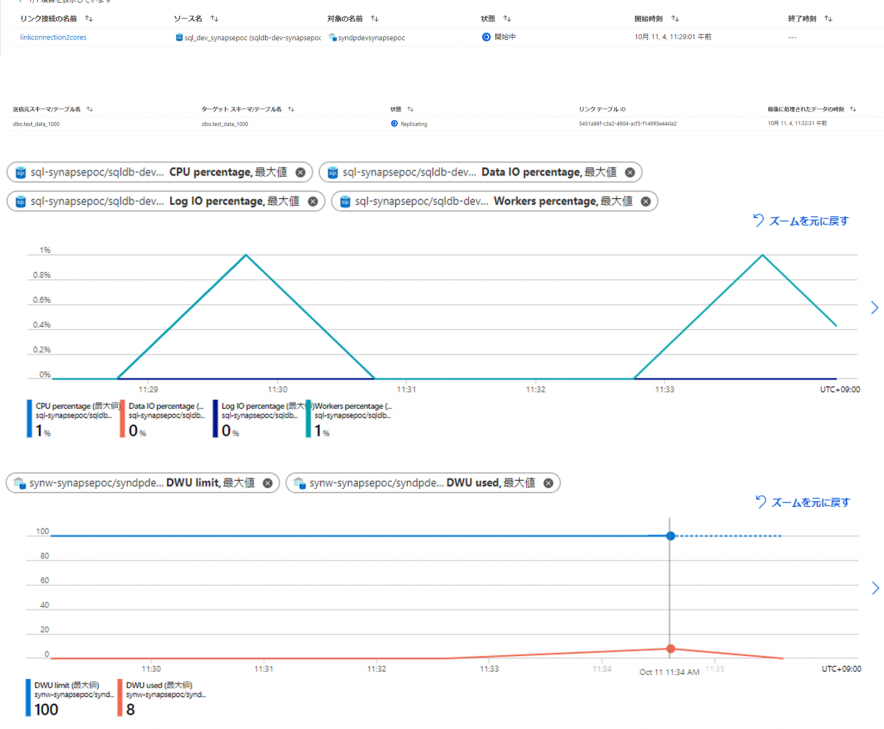
Task: Remove the DWU used metric chip
Action: pos(548,483)
